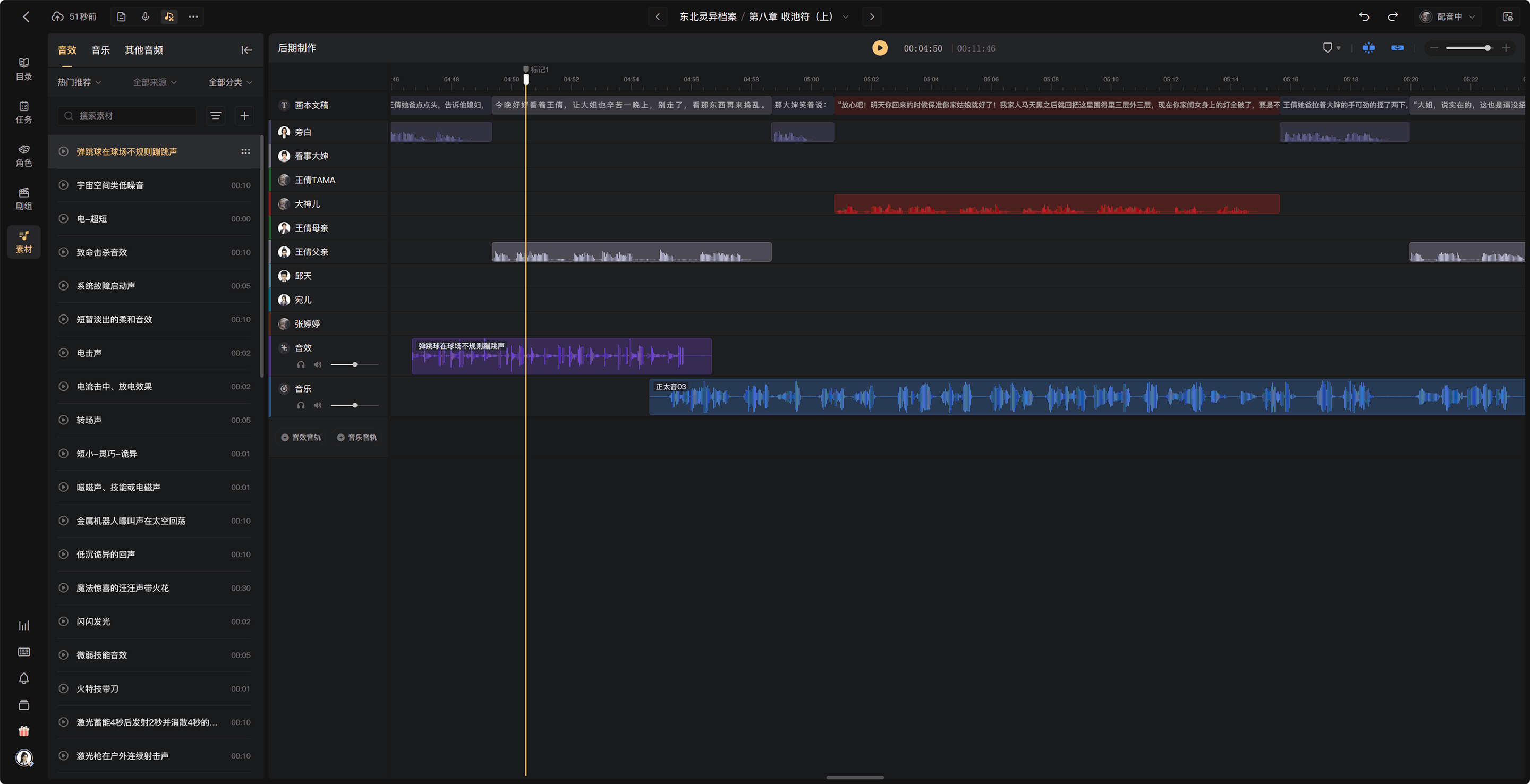
Task: Open the script document icon
Action: click(x=121, y=16)
